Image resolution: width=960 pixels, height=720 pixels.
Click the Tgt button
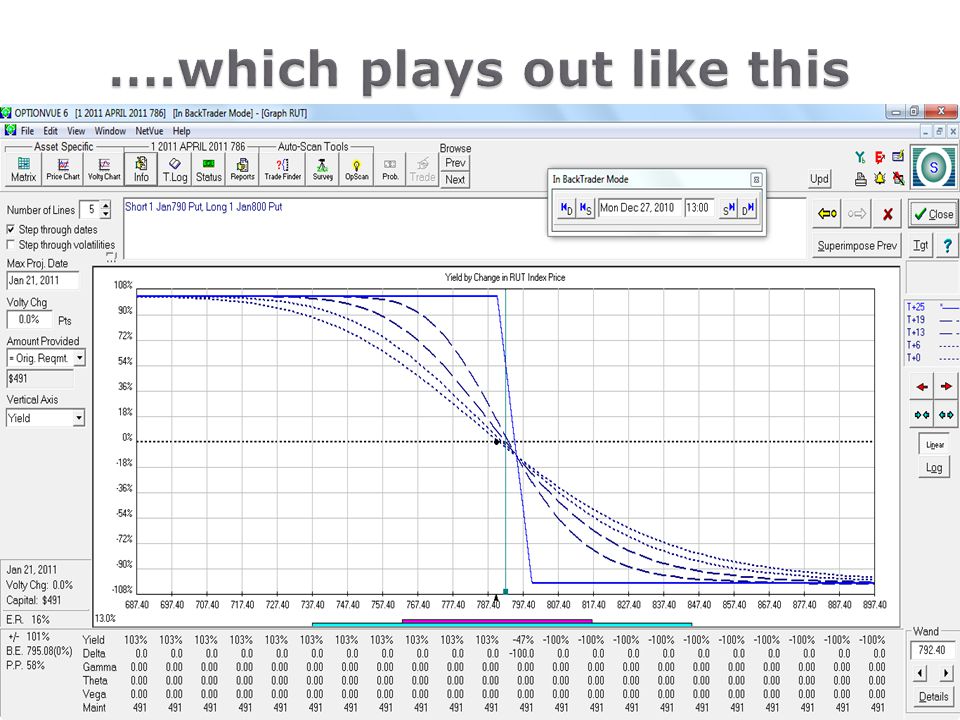pyautogui.click(x=920, y=246)
